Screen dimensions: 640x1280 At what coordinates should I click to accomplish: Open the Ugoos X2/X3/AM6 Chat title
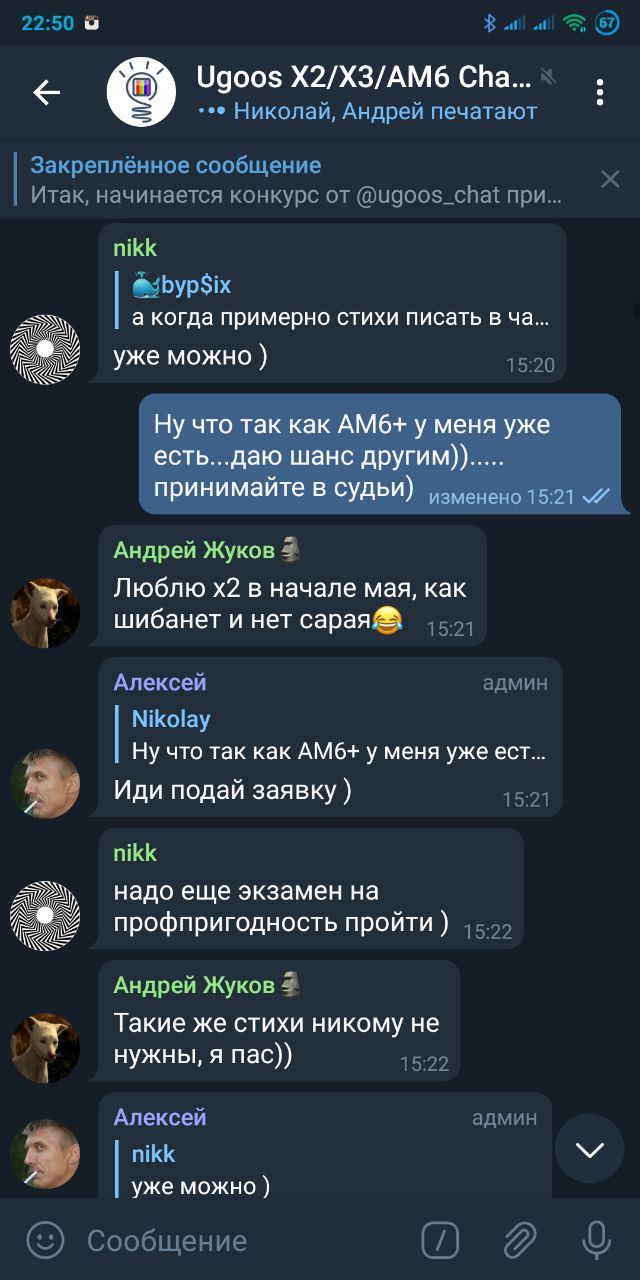[x=364, y=76]
